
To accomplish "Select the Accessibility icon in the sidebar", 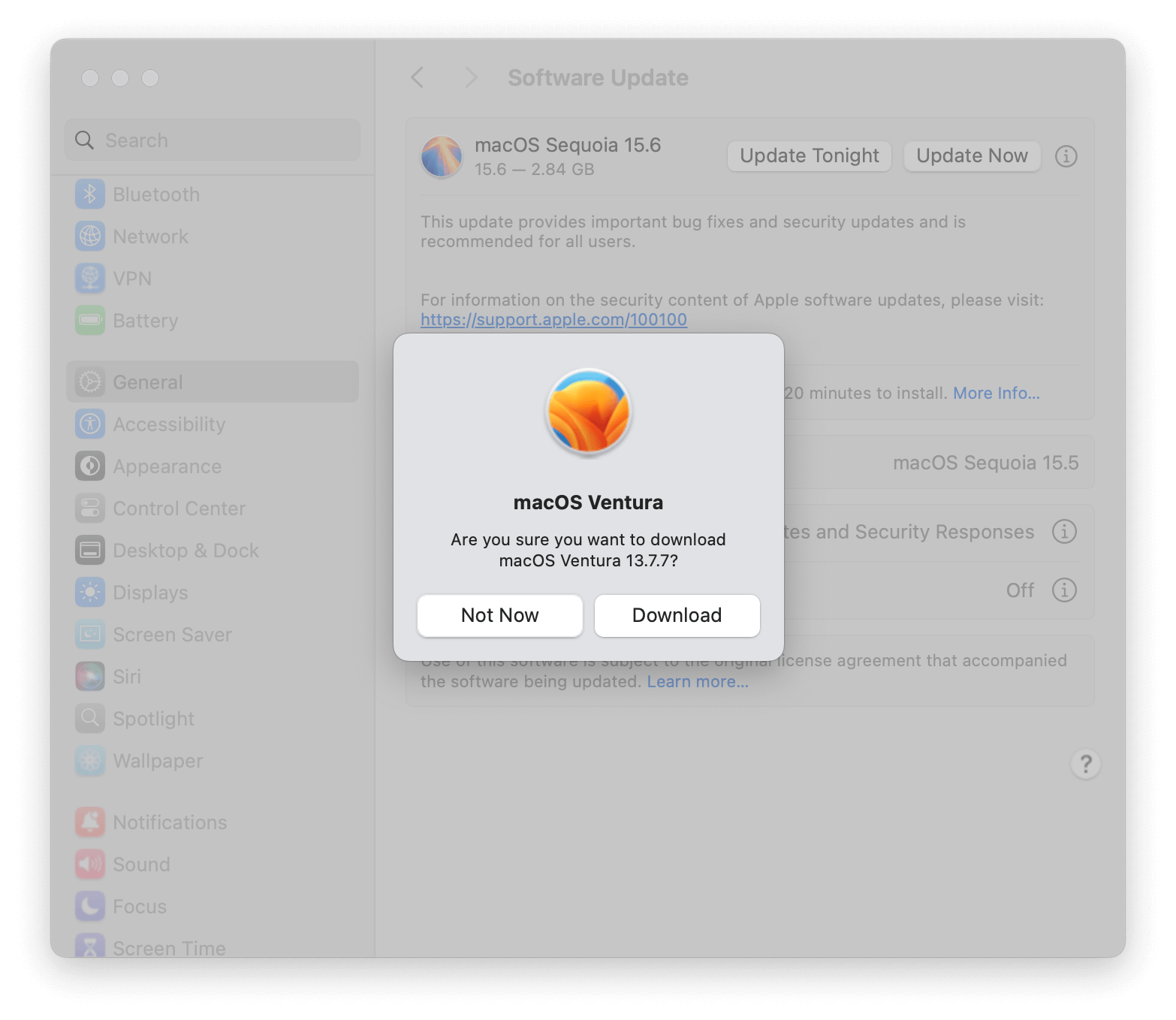I will (90, 424).
